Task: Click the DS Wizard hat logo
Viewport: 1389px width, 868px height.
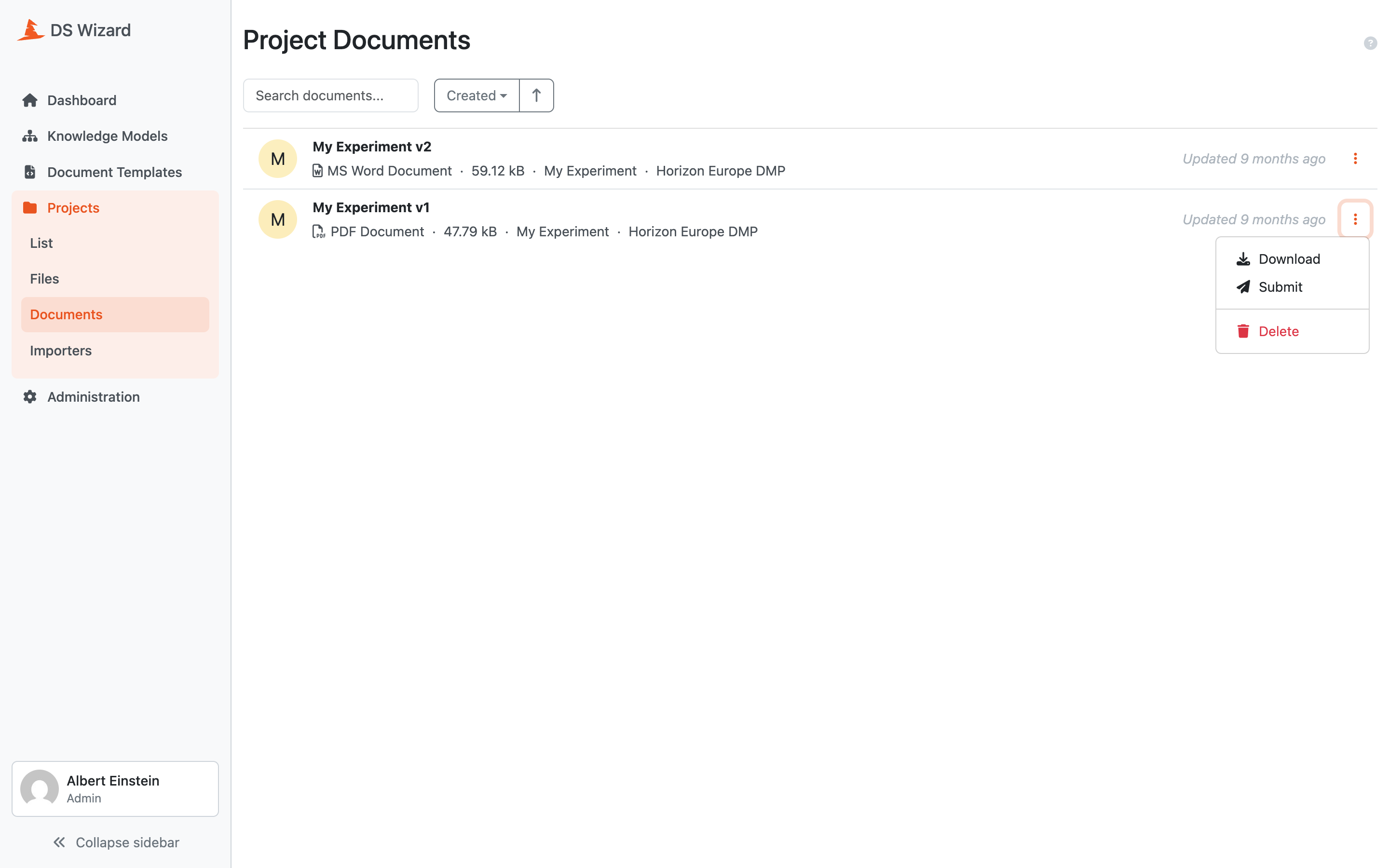Action: 31,30
